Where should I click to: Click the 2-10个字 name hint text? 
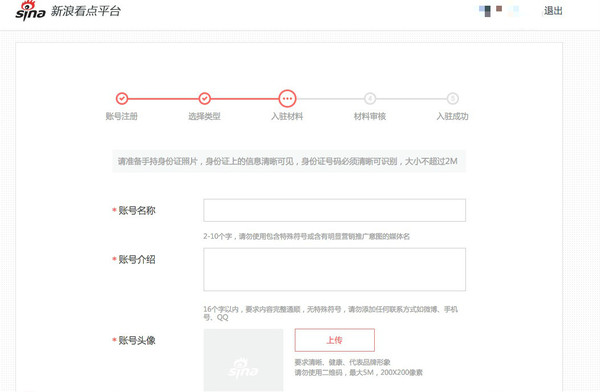(307, 236)
